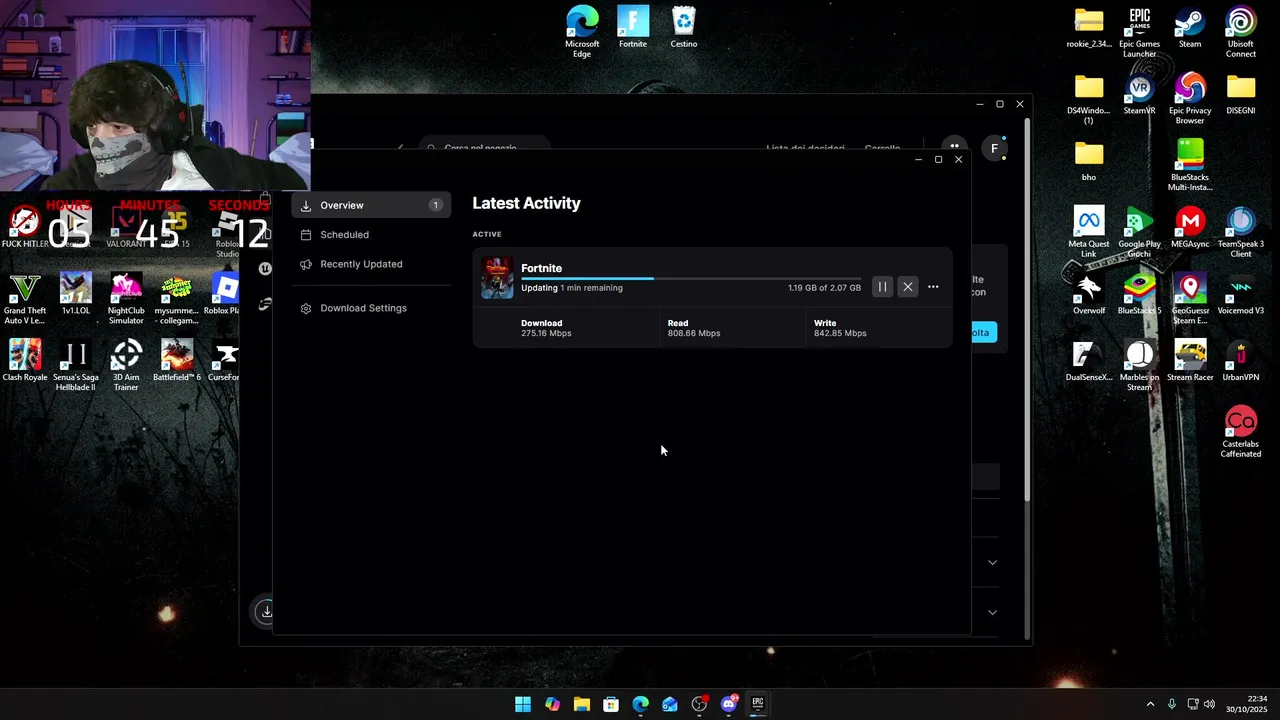Open the bho folder
Image resolution: width=1280 pixels, height=720 pixels.
[1089, 161]
